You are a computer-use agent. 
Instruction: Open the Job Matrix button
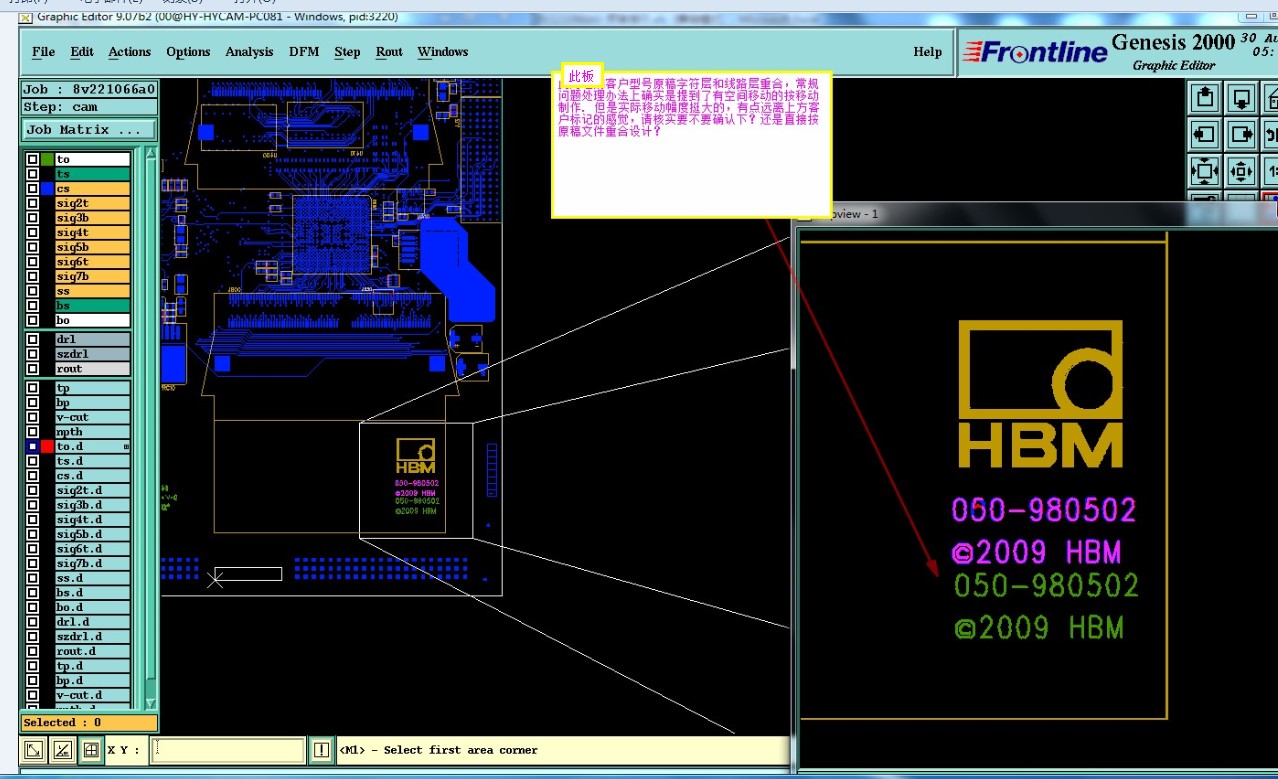pyautogui.click(x=88, y=130)
